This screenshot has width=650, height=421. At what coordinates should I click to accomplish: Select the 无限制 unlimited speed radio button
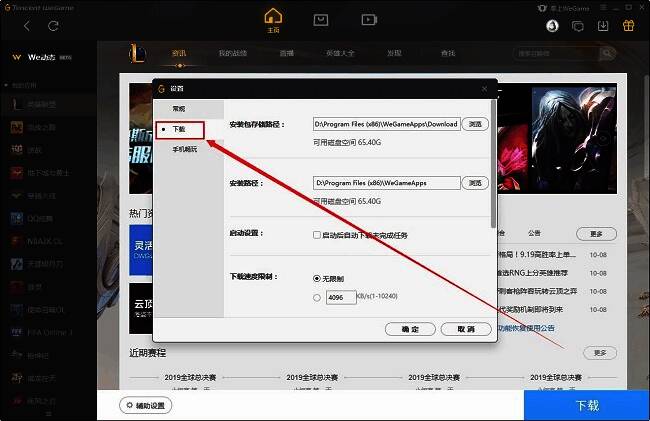317,278
